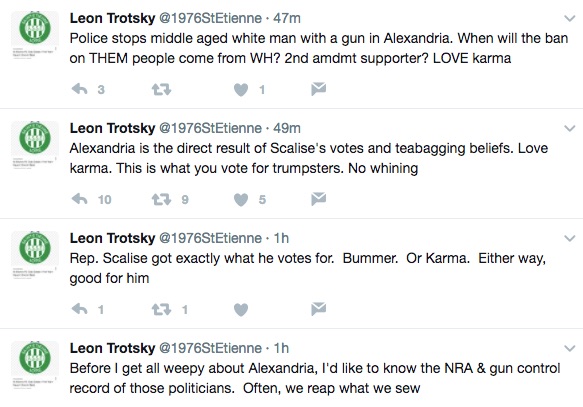Share 'Rep. Scalise' tweet via direct message icon
The height and width of the screenshot is (407, 583).
[x=319, y=309]
